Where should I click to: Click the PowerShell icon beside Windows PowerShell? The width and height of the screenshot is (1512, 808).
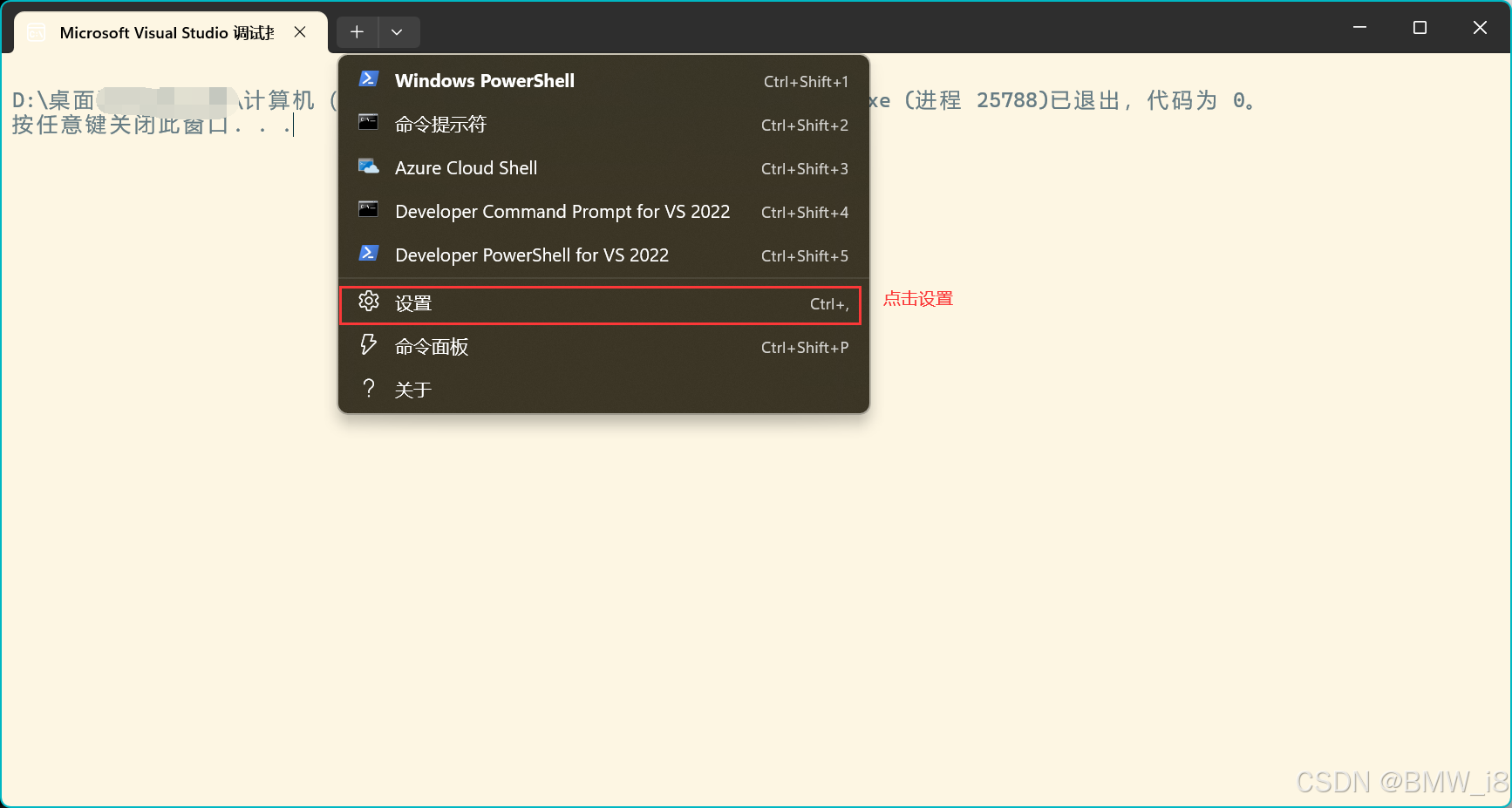click(x=369, y=79)
